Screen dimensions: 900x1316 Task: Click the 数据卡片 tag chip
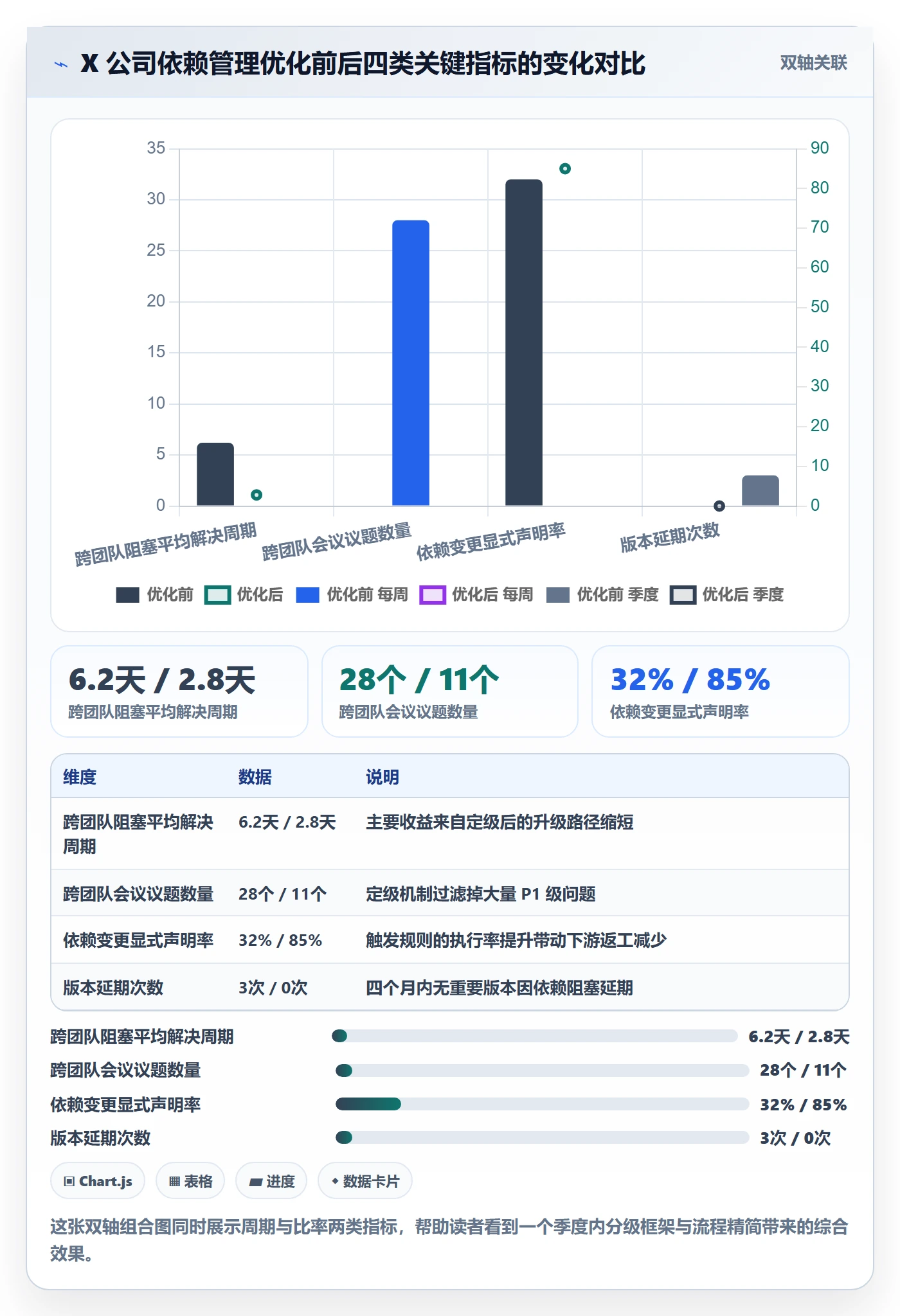point(365,1181)
